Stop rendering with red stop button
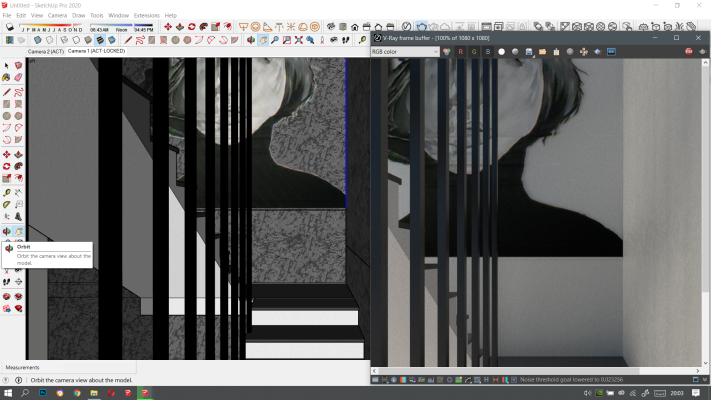711x400 pixels. (689, 52)
